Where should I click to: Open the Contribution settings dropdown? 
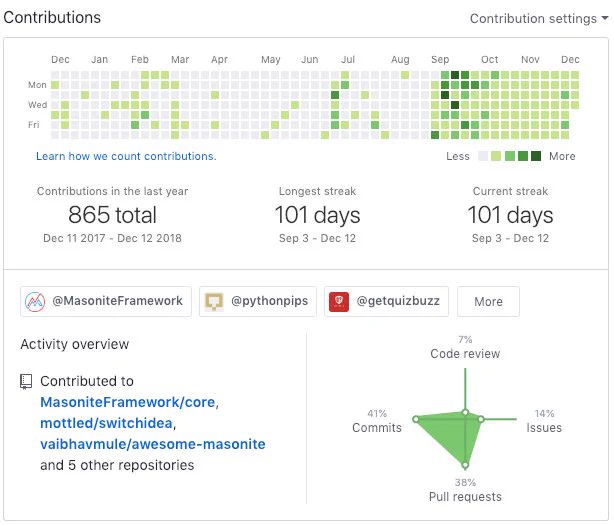coord(539,18)
